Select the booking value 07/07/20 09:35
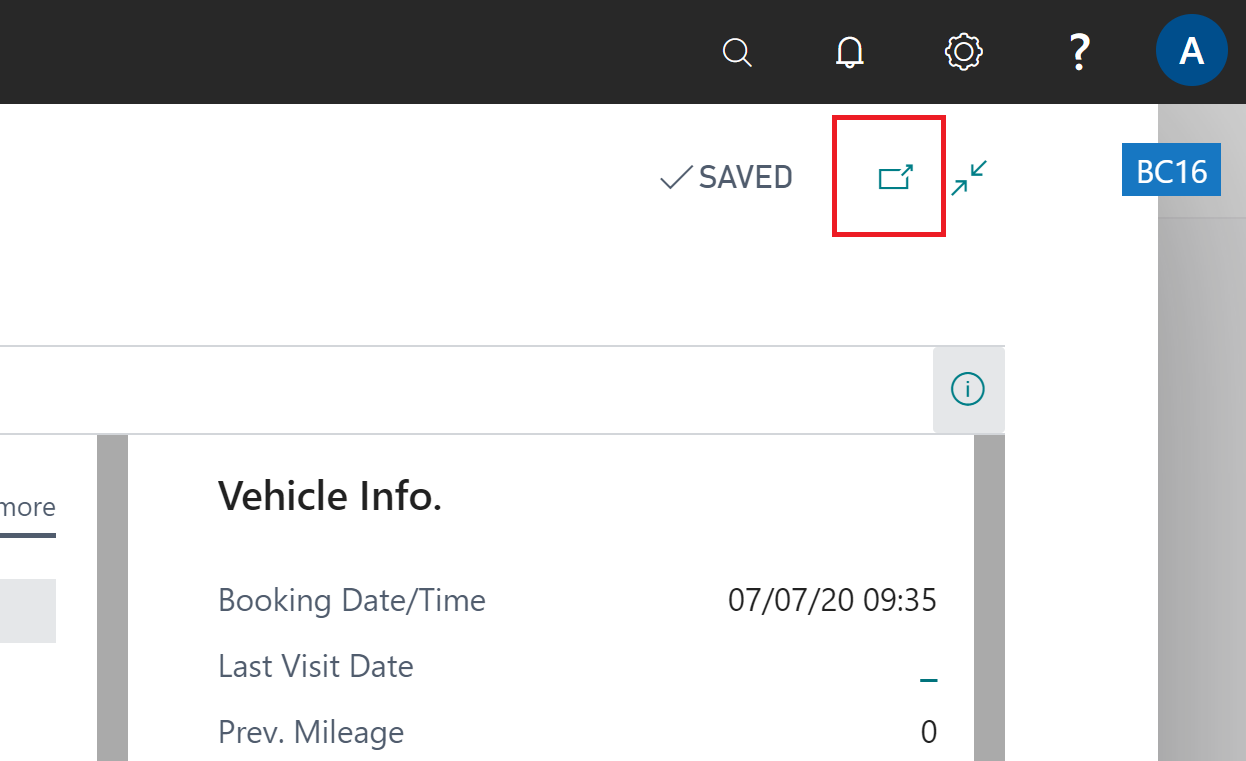Viewport: 1246px width, 761px height. tap(832, 600)
